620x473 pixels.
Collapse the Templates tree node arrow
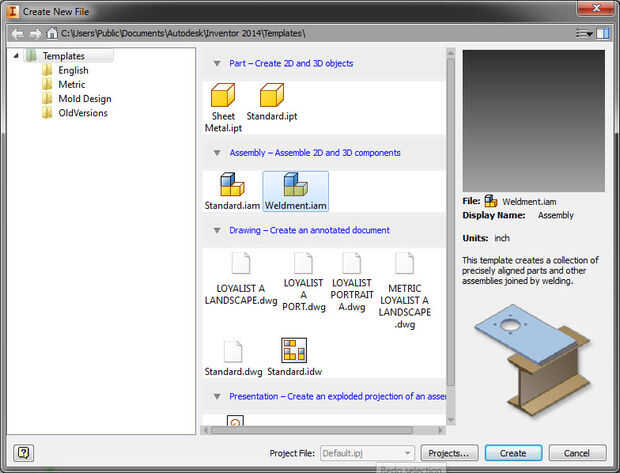point(16,56)
